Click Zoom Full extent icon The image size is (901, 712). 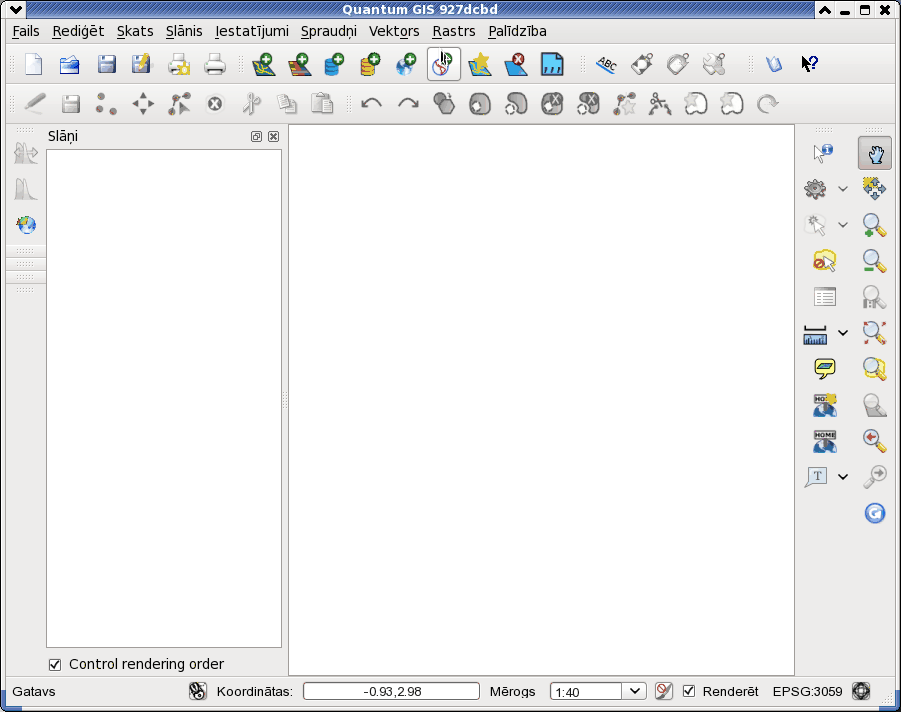click(x=875, y=333)
